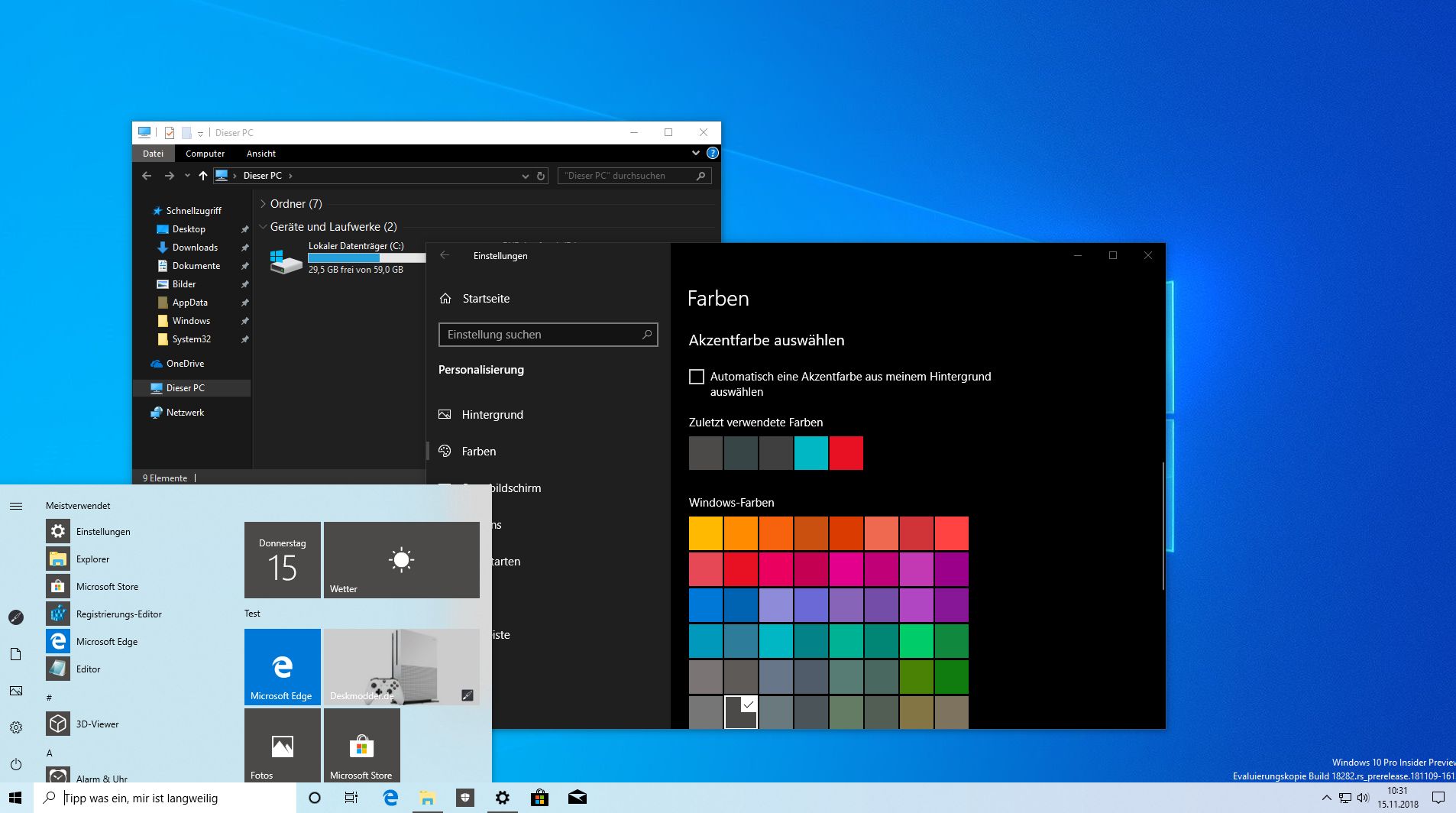1456x813 pixels.
Task: Select Lokaler Datenträger (C:) drive
Action: [347, 258]
